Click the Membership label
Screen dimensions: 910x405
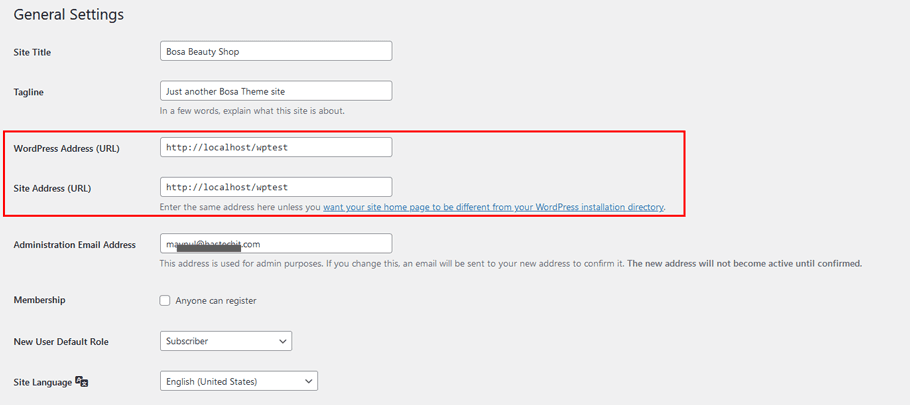[39, 300]
